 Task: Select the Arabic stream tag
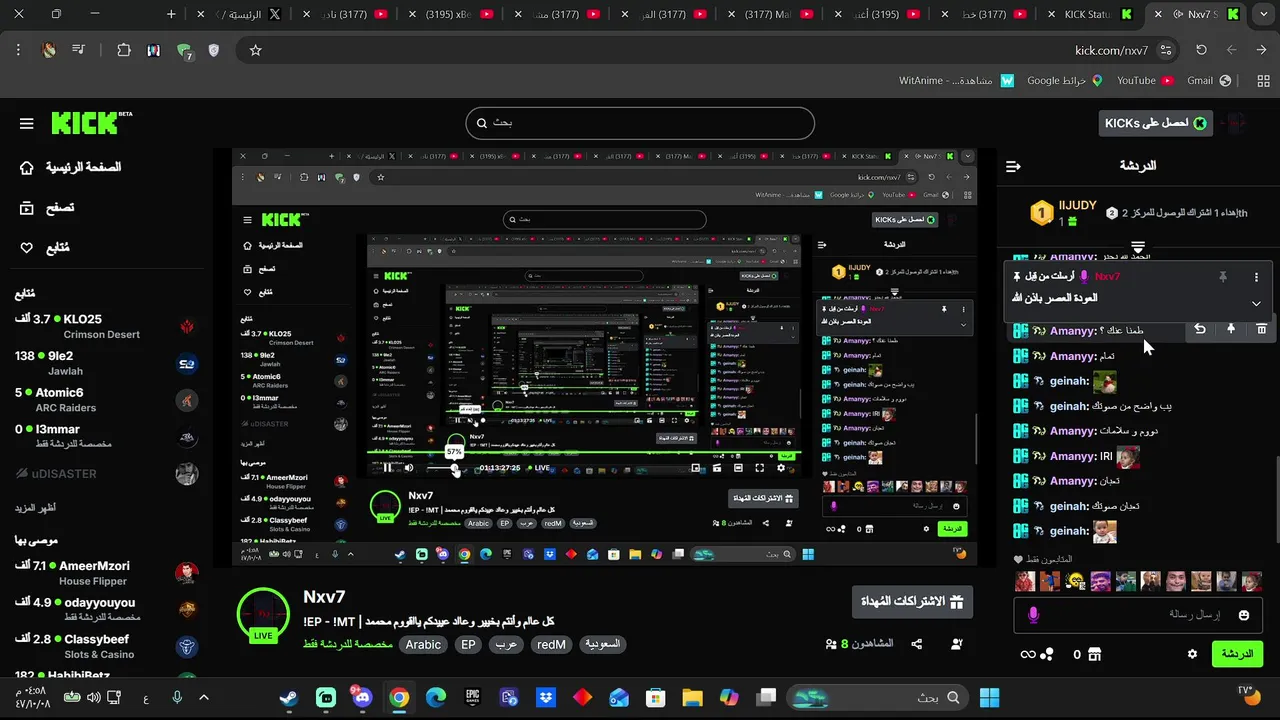pos(423,645)
